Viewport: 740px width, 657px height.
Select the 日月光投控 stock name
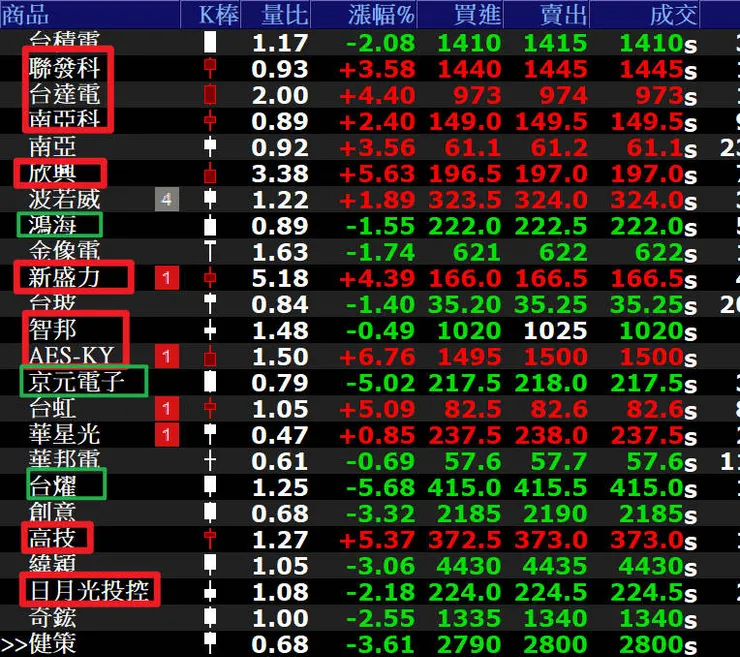(x=89, y=591)
